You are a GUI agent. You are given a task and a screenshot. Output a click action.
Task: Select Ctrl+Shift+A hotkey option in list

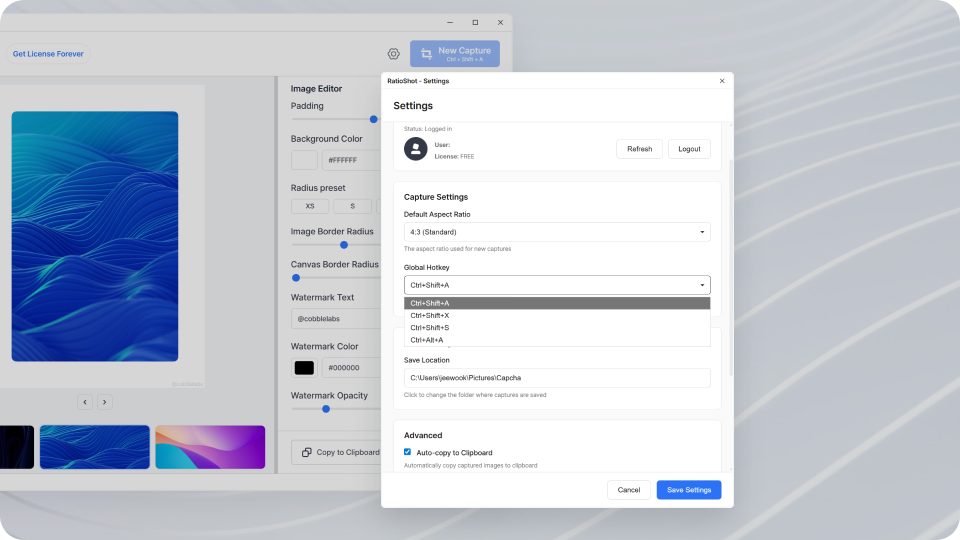[557, 303]
